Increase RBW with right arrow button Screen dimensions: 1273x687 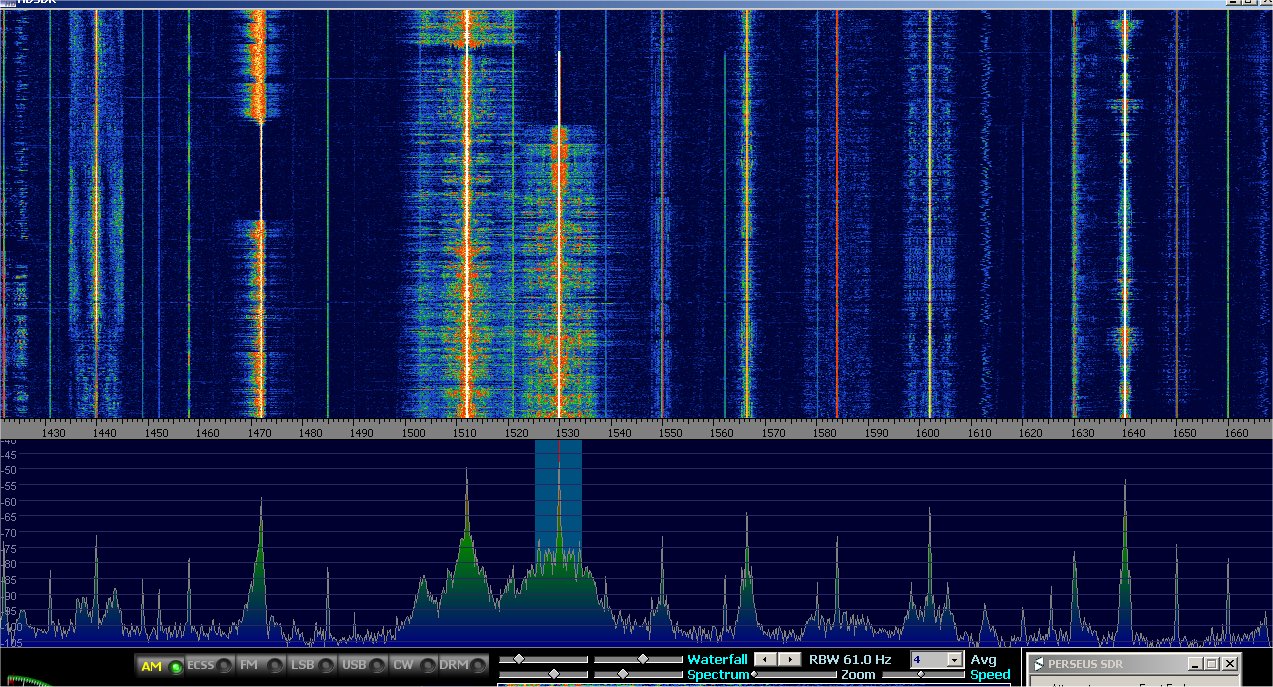pyautogui.click(x=791, y=660)
